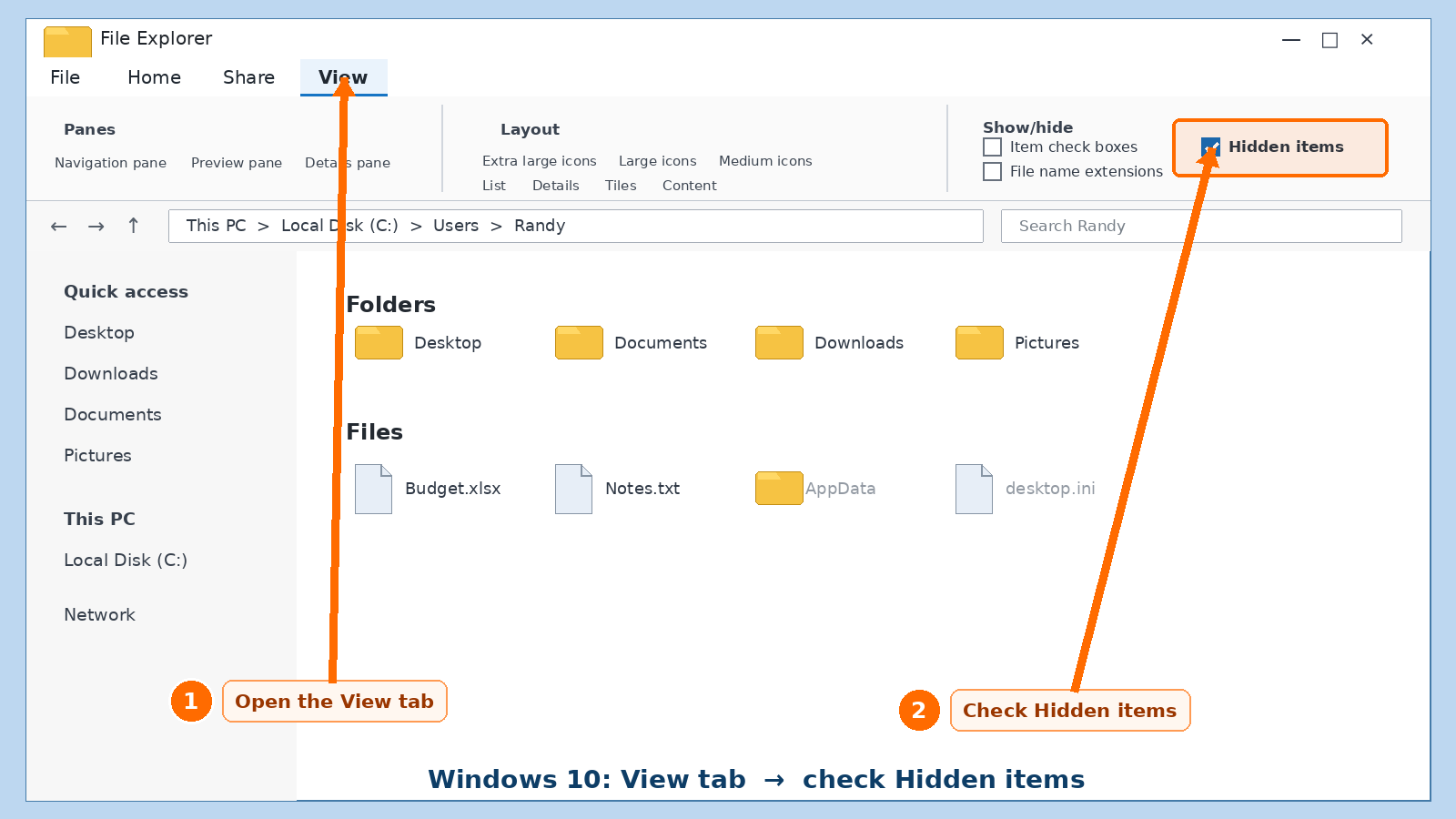Maximize the File Explorer window
The width and height of the screenshot is (1456, 819).
pos(1330,40)
